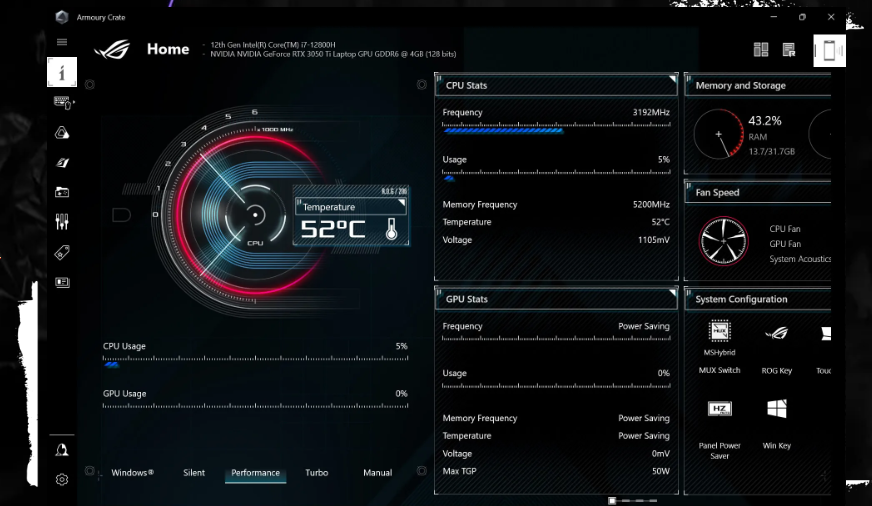Click the '3192MHz' frequency value
The width and height of the screenshot is (872, 506).
click(651, 112)
